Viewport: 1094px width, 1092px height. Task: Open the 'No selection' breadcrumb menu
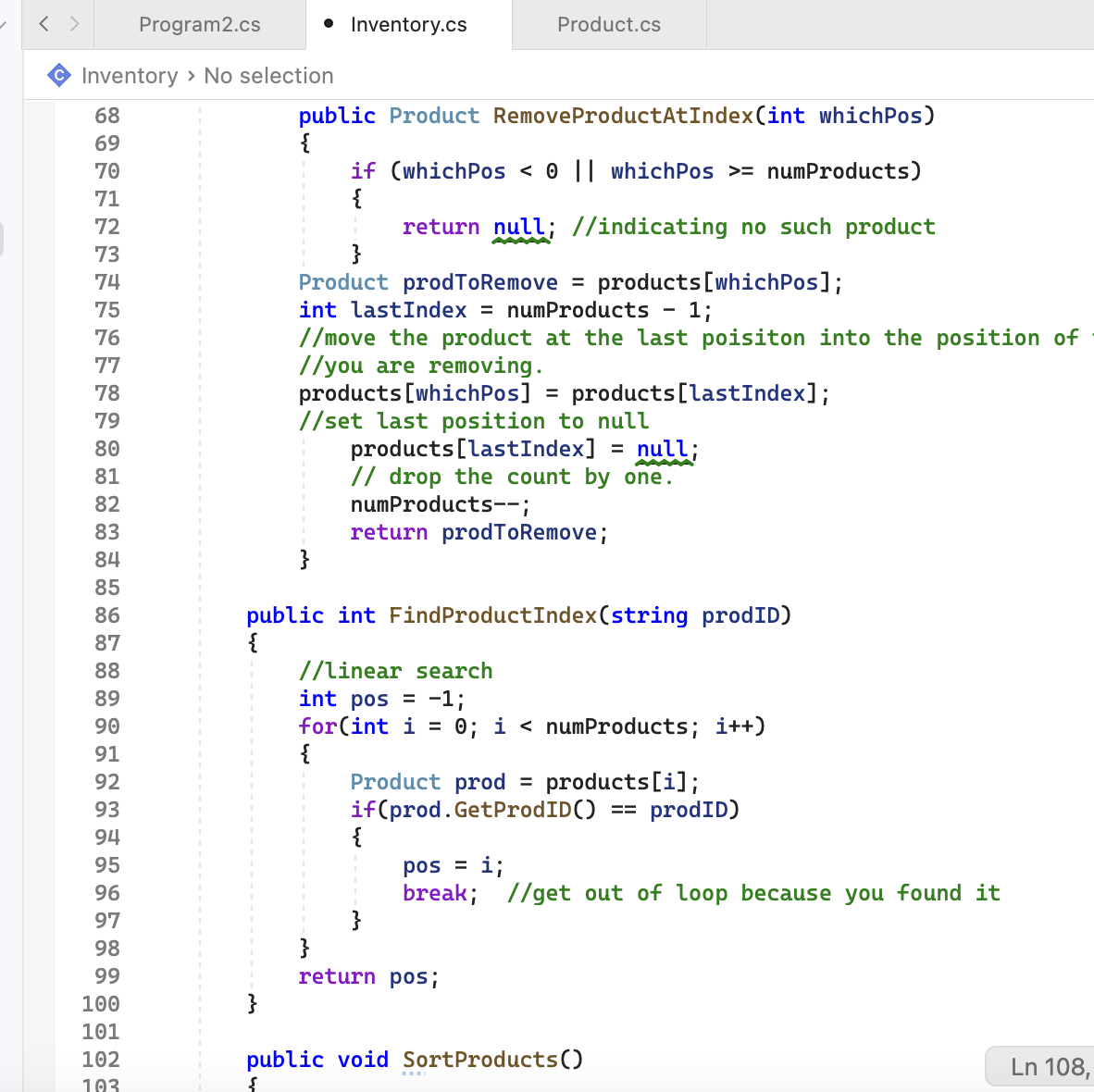pyautogui.click(x=268, y=75)
